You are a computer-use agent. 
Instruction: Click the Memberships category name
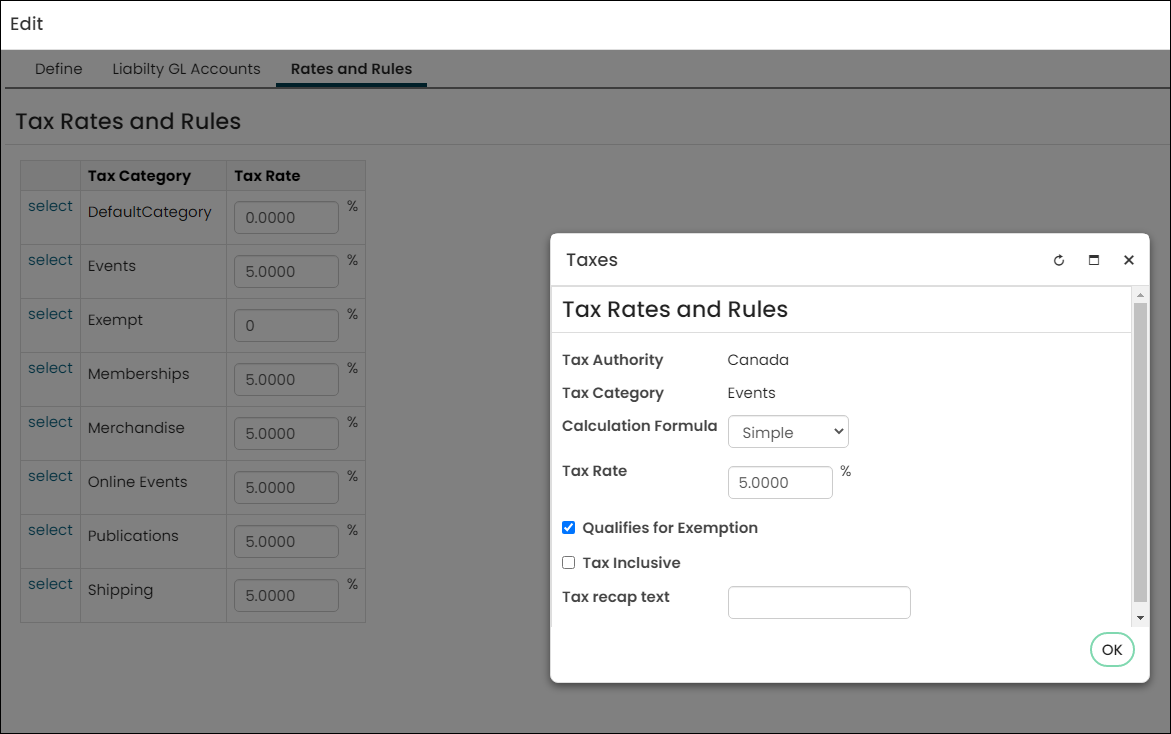(x=138, y=374)
